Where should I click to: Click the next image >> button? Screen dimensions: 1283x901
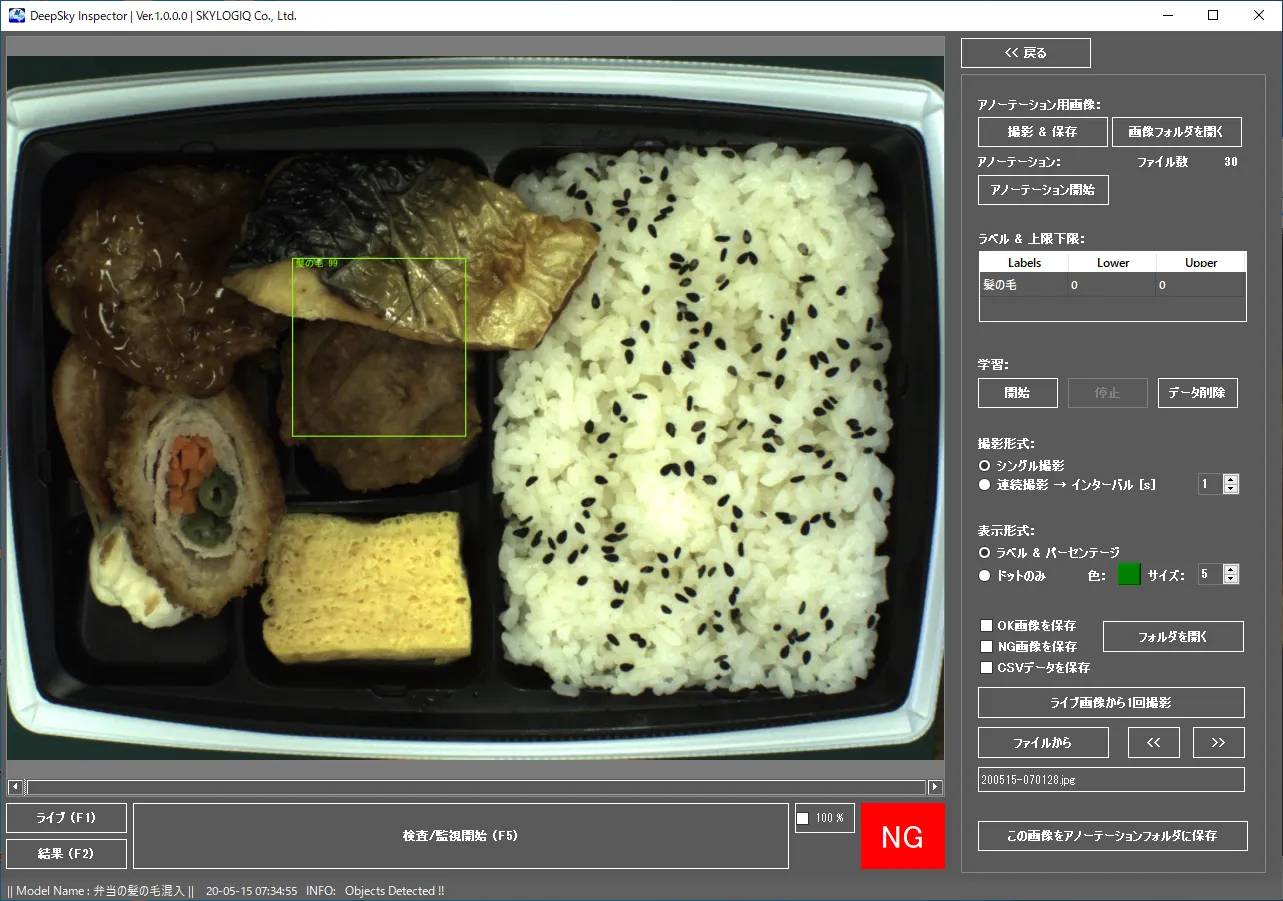coord(1218,743)
